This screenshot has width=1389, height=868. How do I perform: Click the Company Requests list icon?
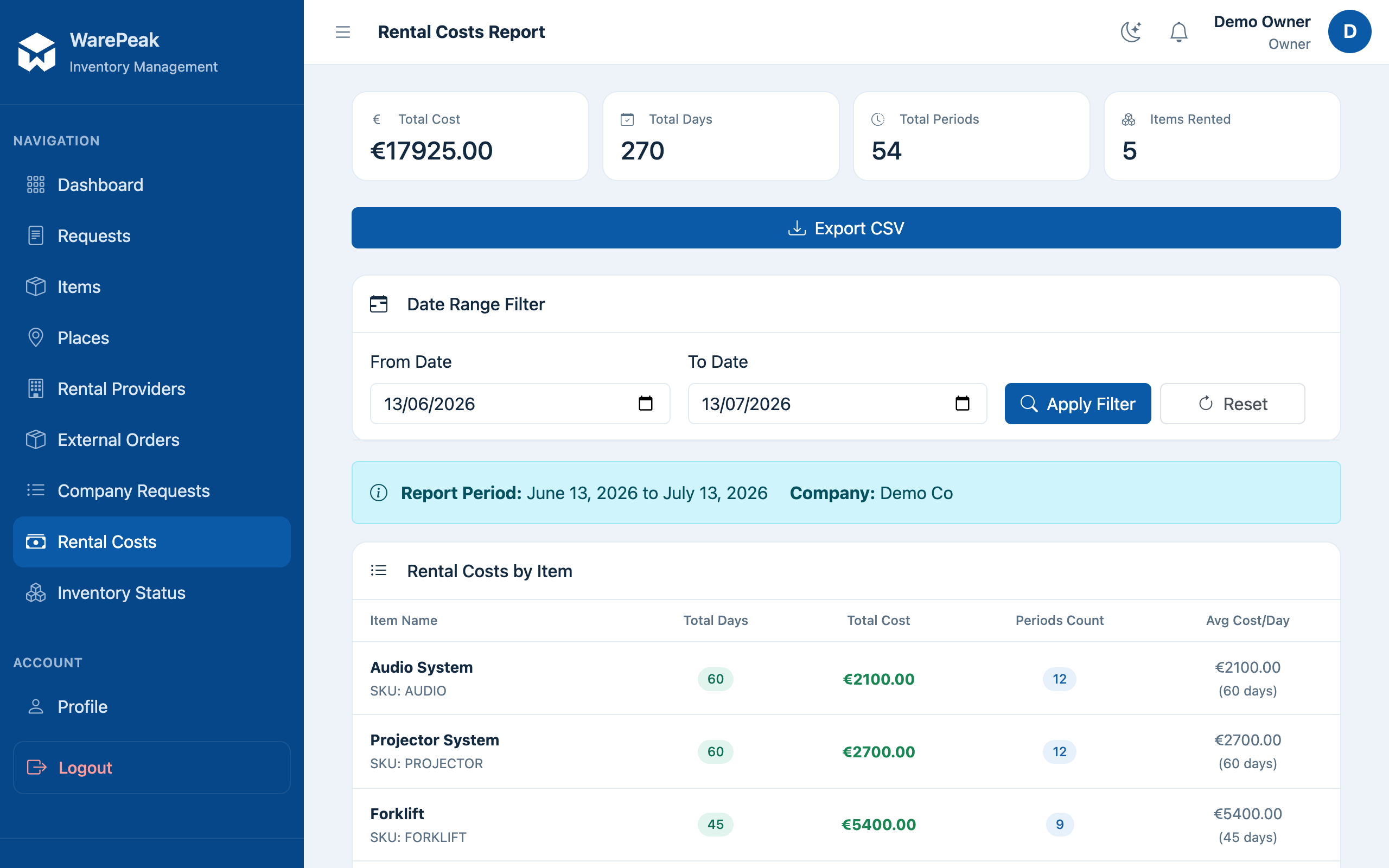click(36, 490)
